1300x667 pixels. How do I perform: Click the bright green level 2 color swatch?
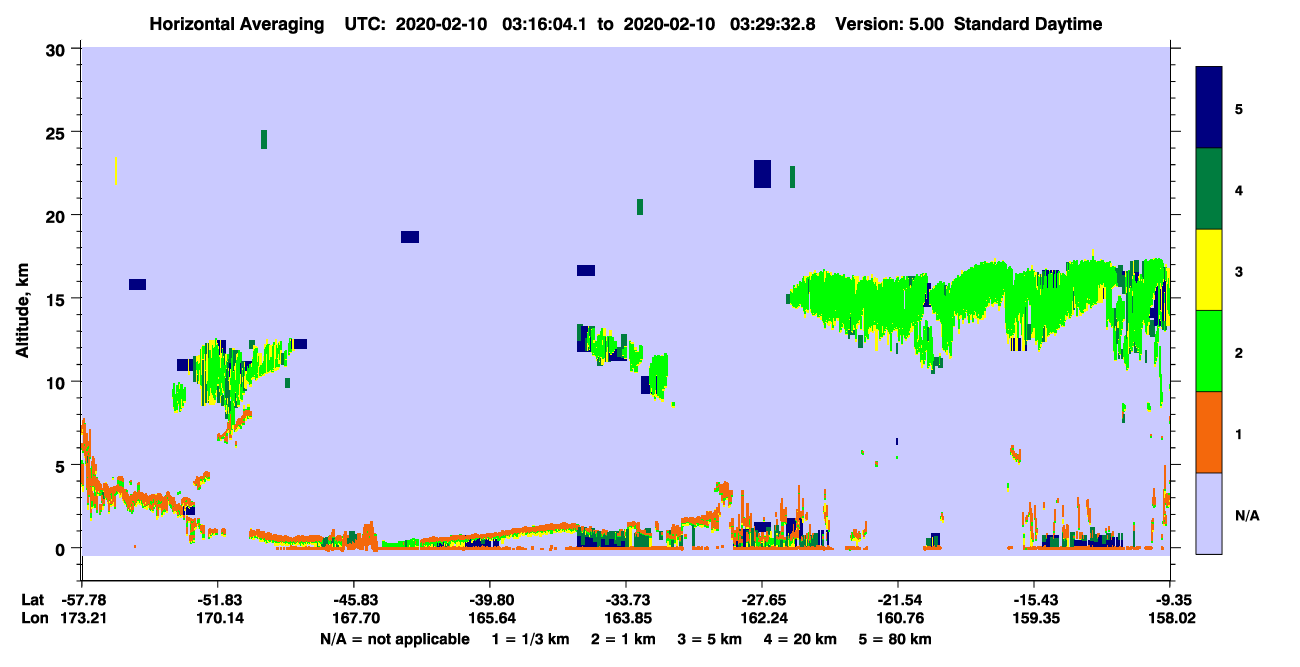pyautogui.click(x=1209, y=351)
